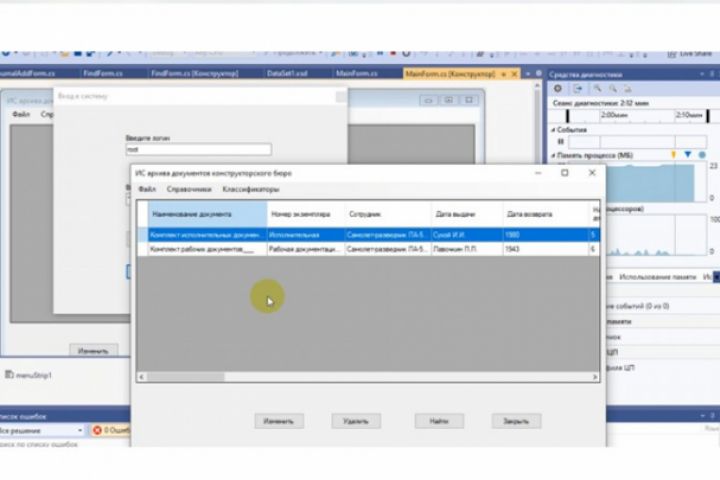Select the Комплект рабочих документов cell
Viewport: 720px width, 480px height.
coord(207,249)
